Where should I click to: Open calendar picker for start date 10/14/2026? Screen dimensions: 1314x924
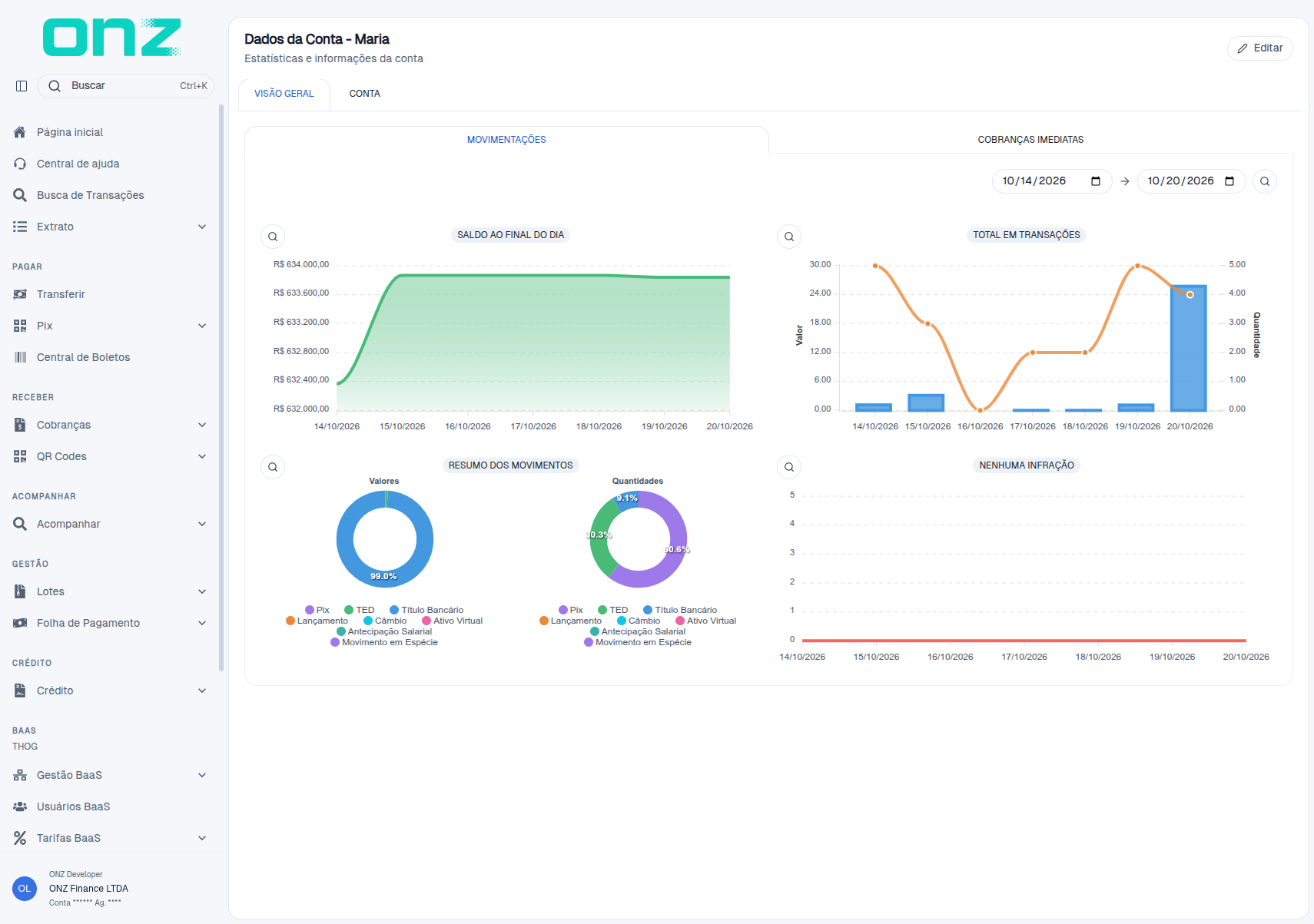[1096, 181]
